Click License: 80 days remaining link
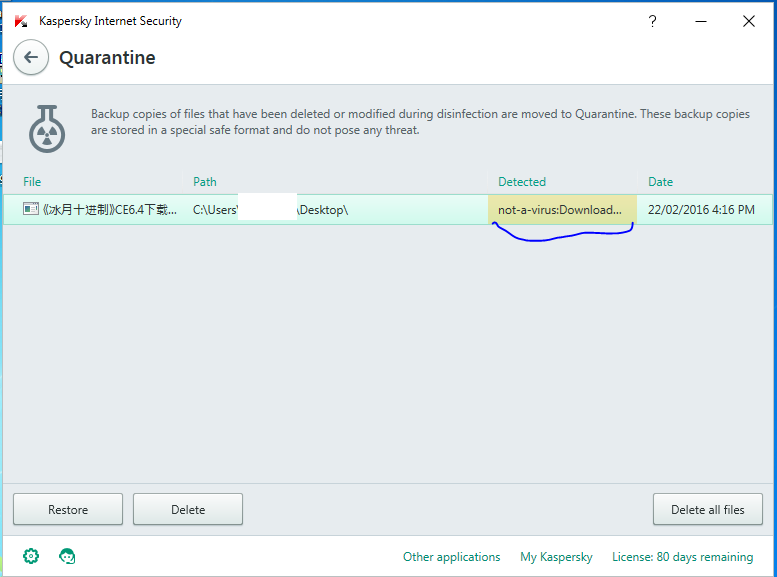Viewport: 777px width, 577px height. (x=682, y=557)
